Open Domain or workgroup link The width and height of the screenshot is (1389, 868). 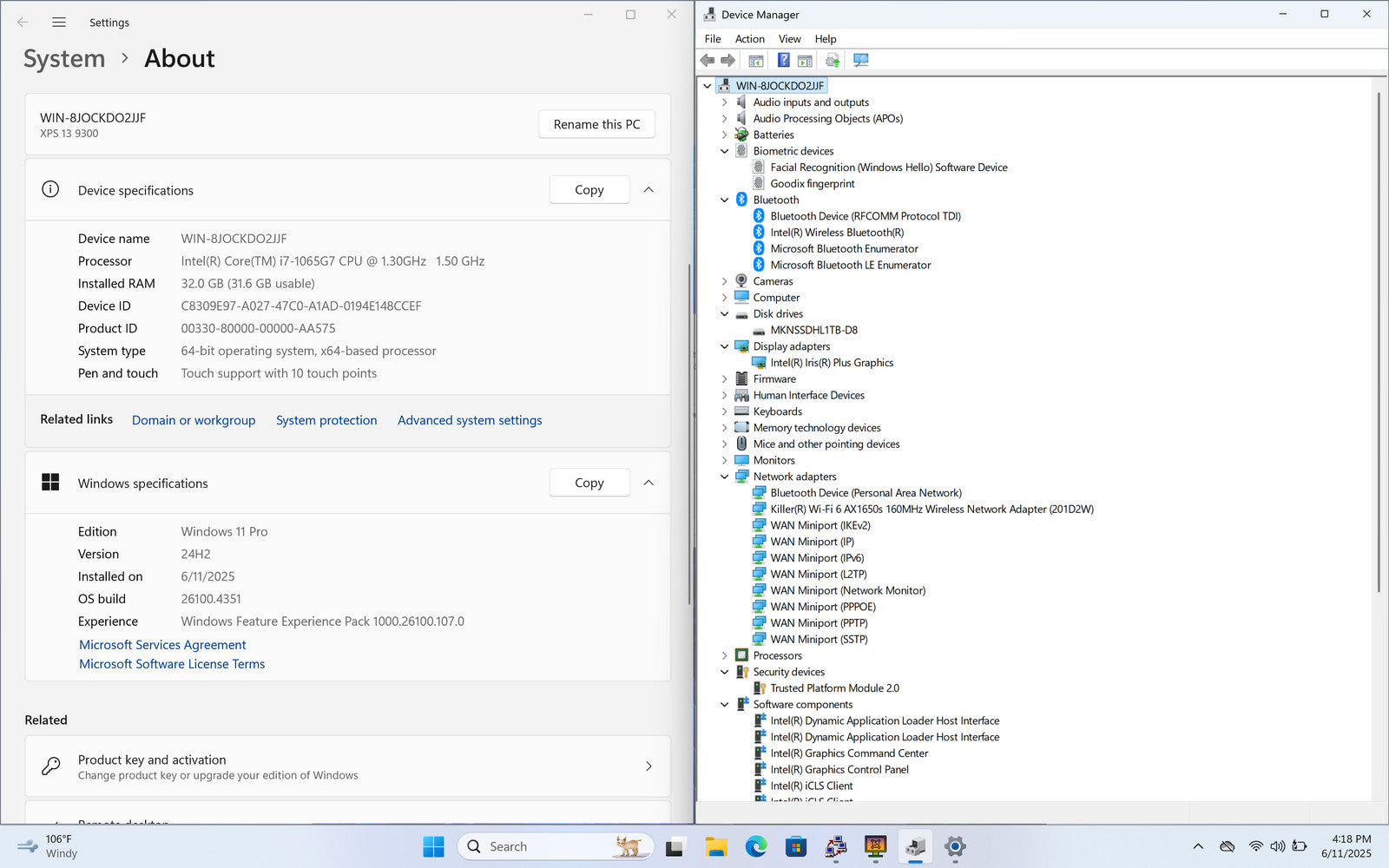[194, 420]
